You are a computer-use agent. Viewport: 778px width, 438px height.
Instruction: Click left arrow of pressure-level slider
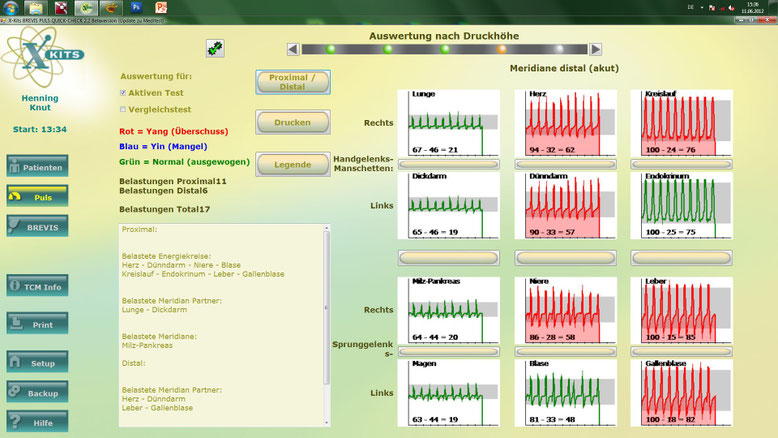pos(292,49)
